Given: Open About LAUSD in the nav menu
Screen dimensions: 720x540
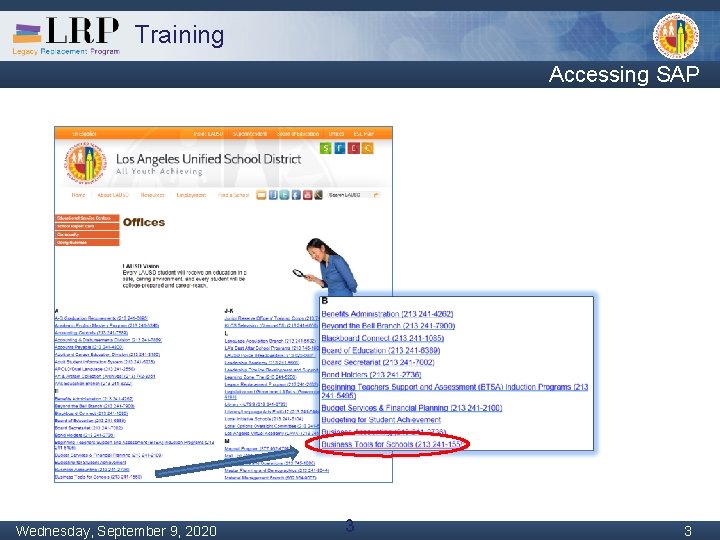Looking at the screenshot, I should (113, 195).
